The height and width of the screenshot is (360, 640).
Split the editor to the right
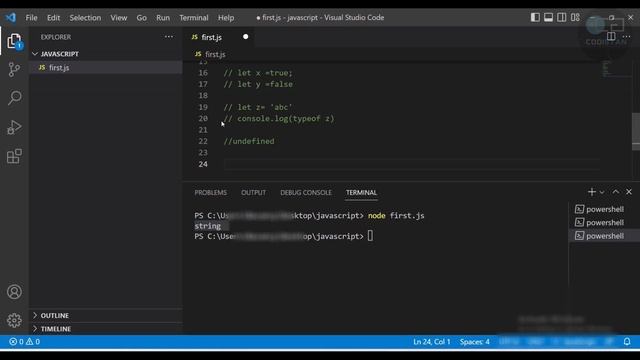coord(611,37)
